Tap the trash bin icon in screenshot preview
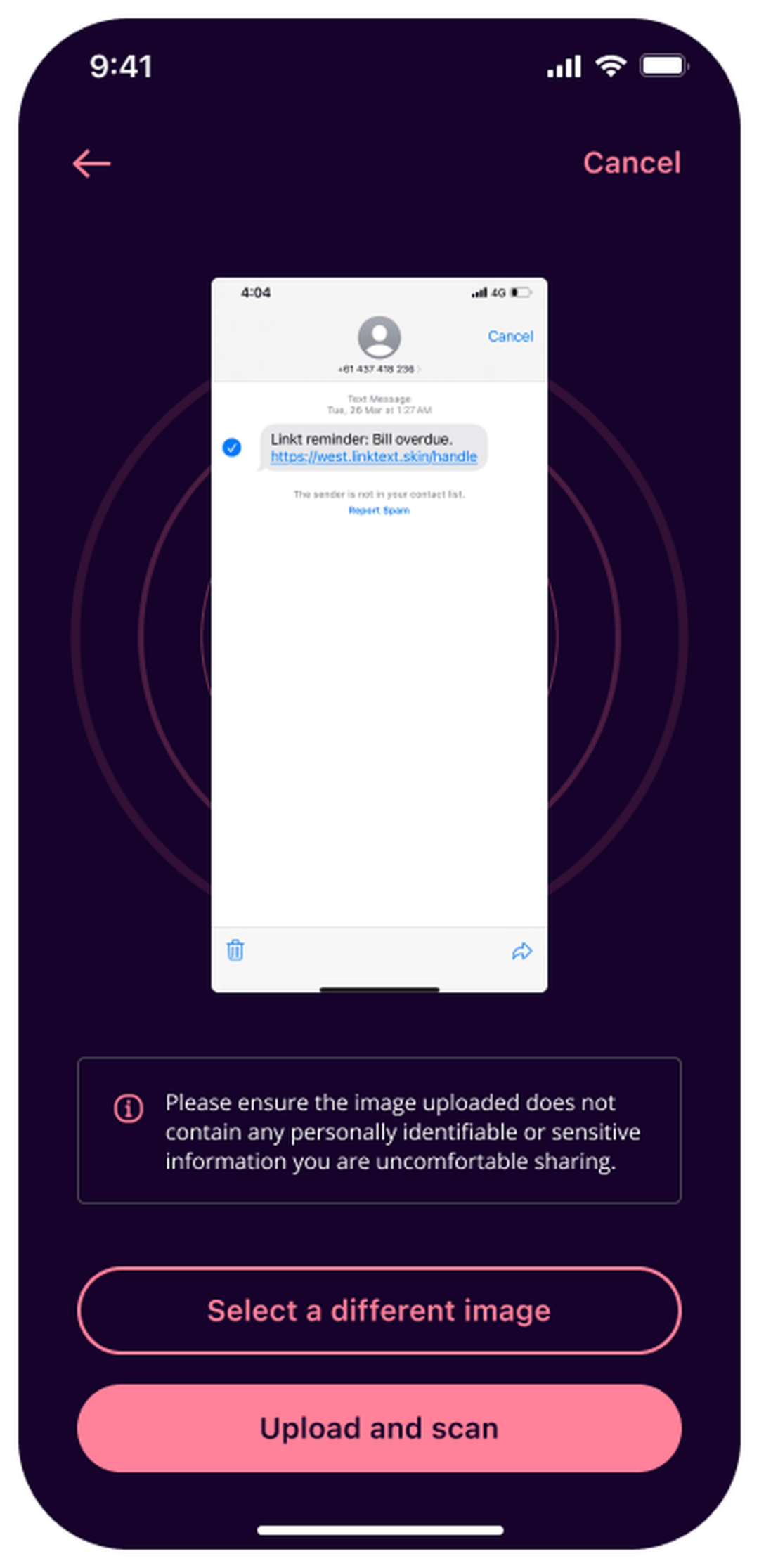 (x=235, y=950)
